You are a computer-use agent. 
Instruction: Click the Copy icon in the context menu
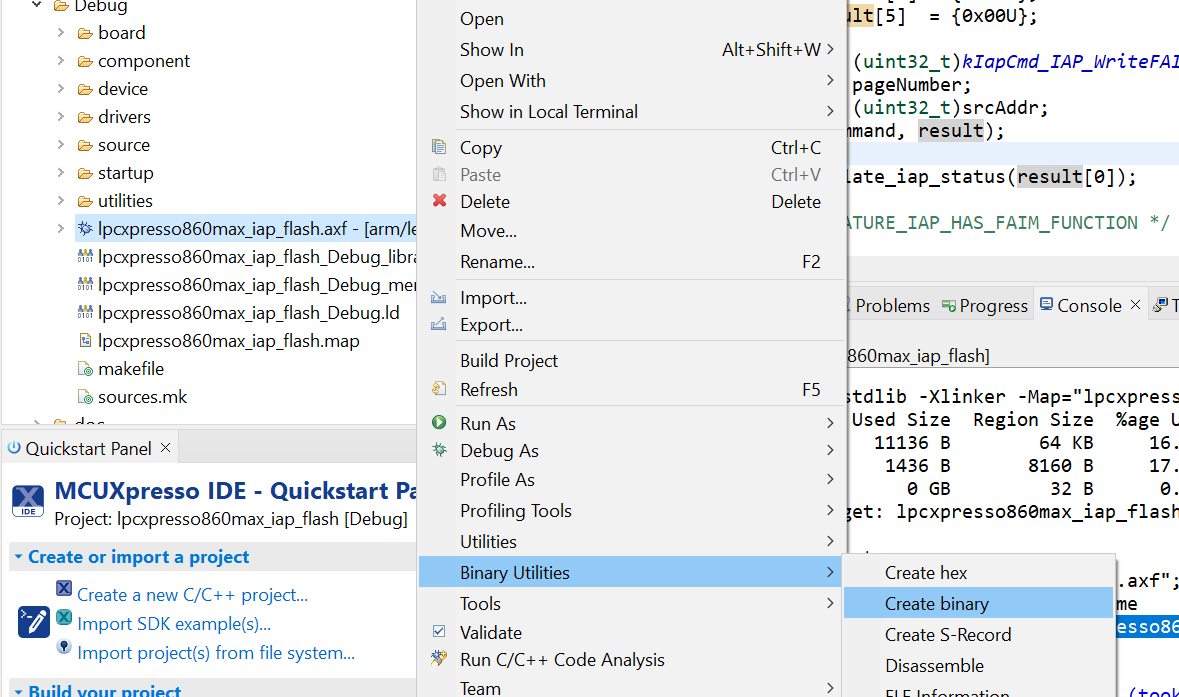click(x=440, y=146)
